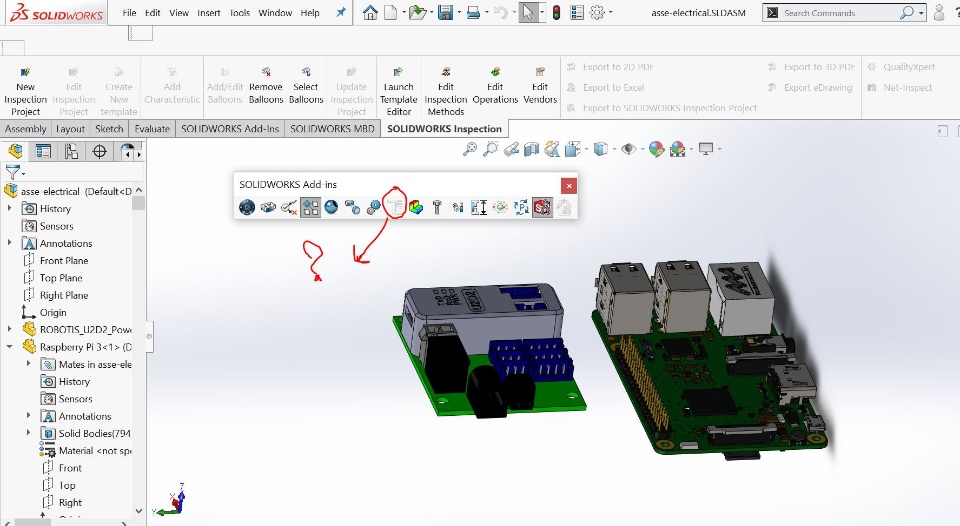Click the SOLIDWORKS Toolbox bolt icon

coord(437,208)
